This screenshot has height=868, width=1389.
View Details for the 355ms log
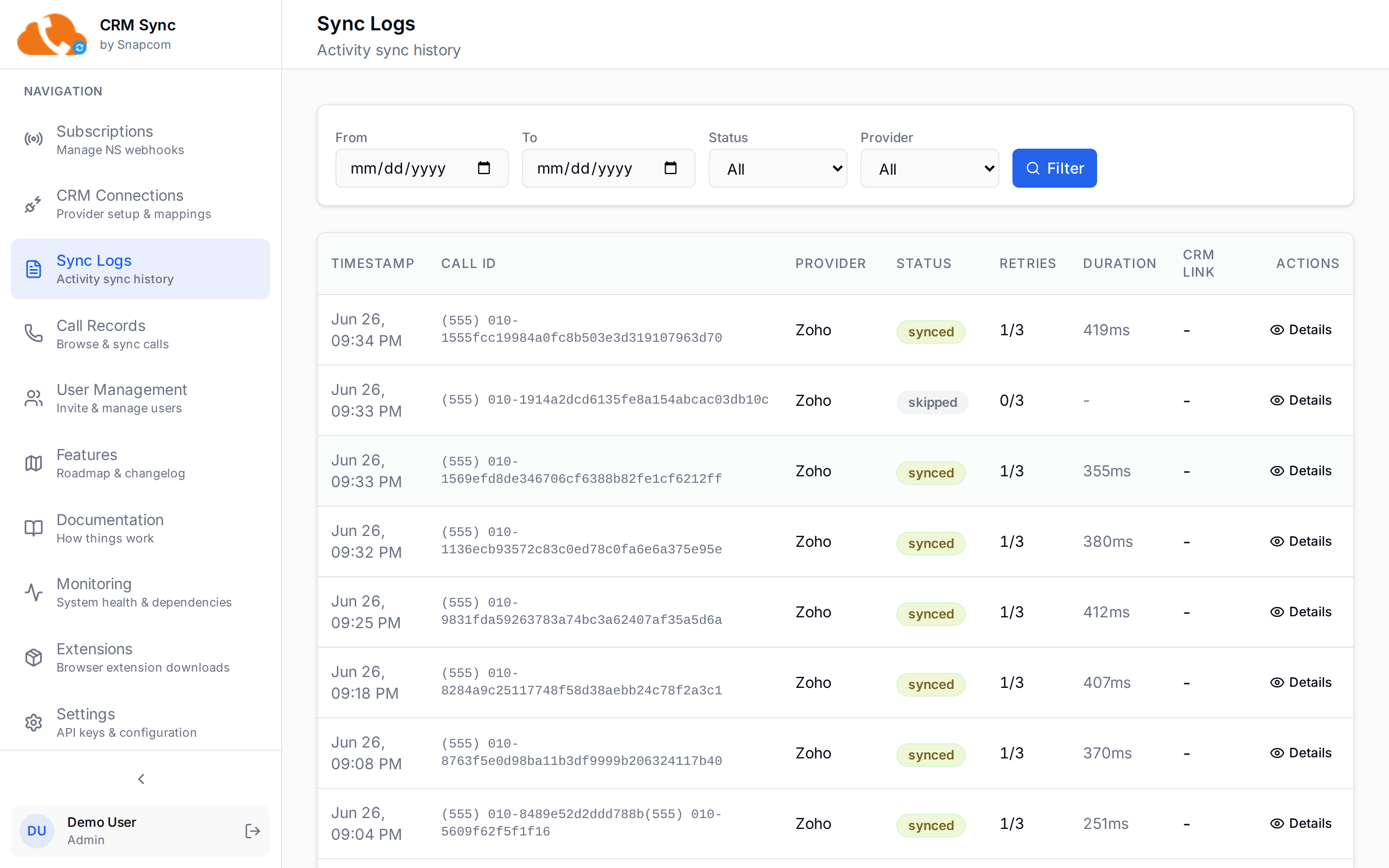pos(1301,471)
